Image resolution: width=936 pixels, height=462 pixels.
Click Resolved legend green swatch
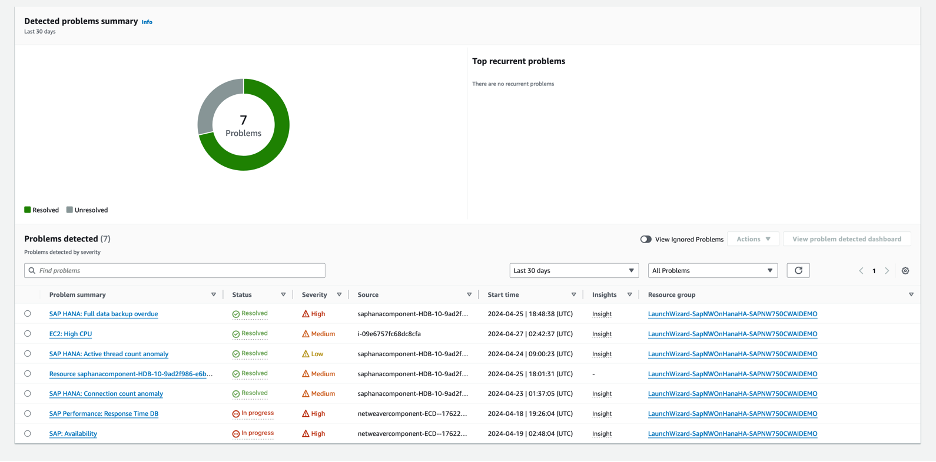[27, 210]
